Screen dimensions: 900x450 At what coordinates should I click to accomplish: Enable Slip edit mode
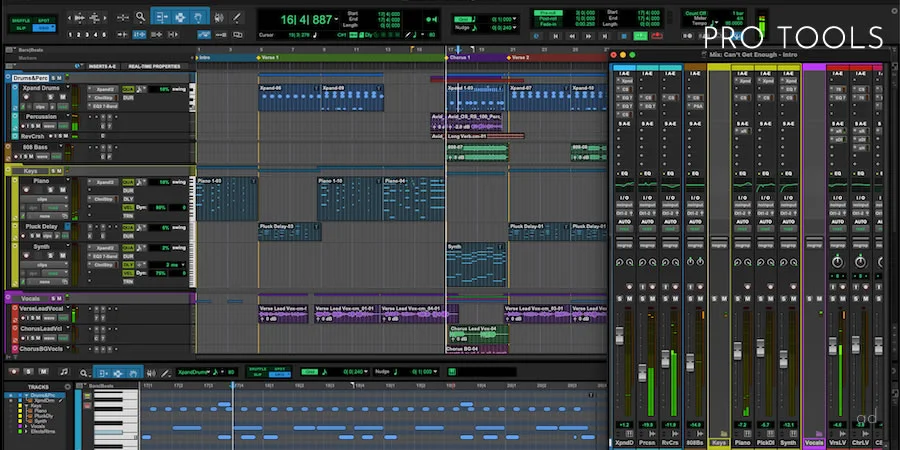tap(21, 28)
